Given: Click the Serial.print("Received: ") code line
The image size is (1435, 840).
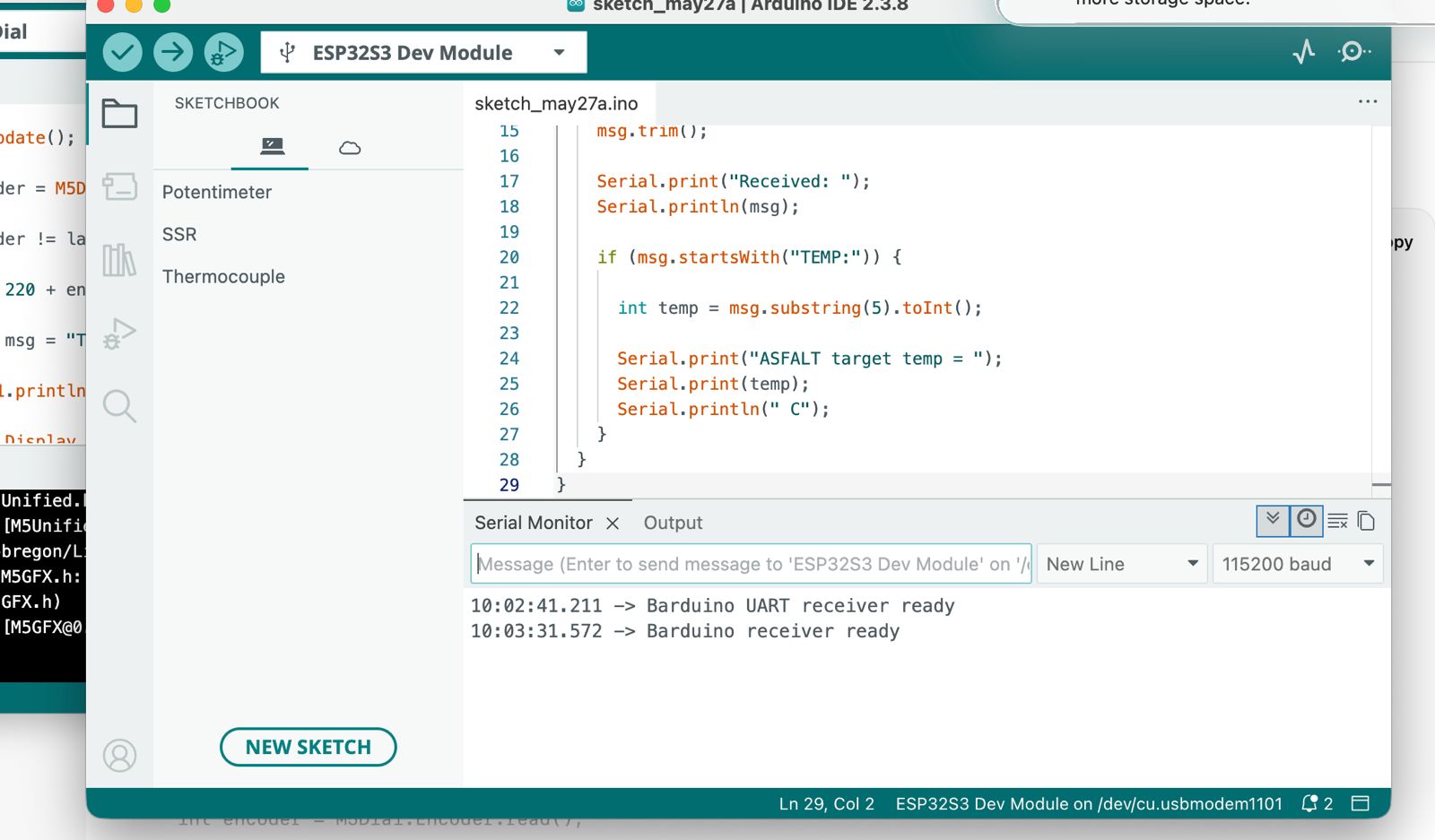Looking at the screenshot, I should point(734,181).
